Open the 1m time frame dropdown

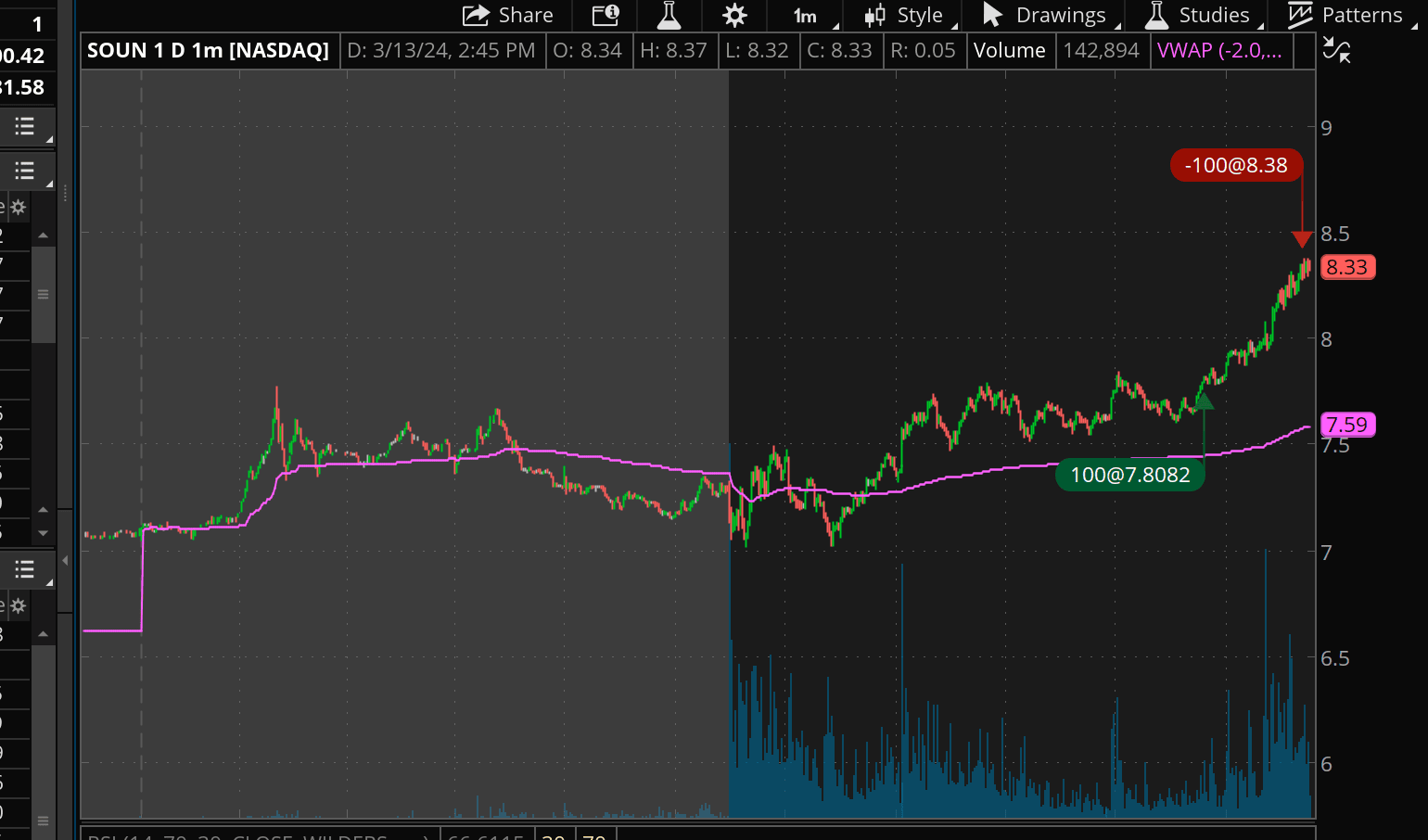pyautogui.click(x=806, y=15)
